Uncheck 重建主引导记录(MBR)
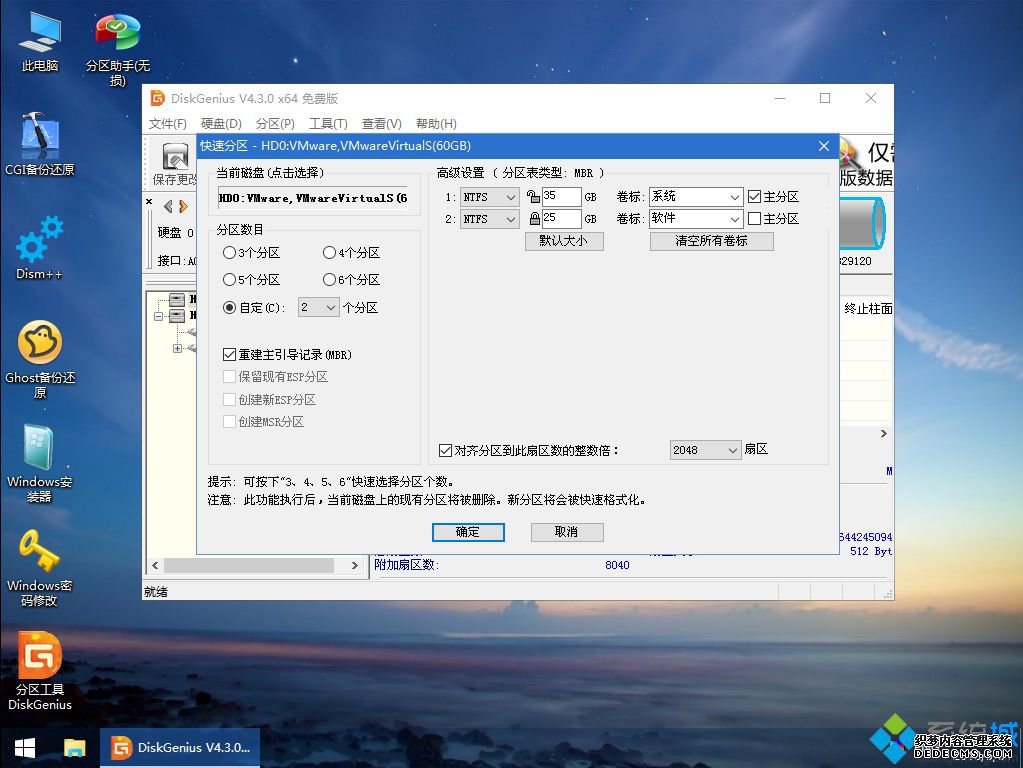 (x=230, y=354)
